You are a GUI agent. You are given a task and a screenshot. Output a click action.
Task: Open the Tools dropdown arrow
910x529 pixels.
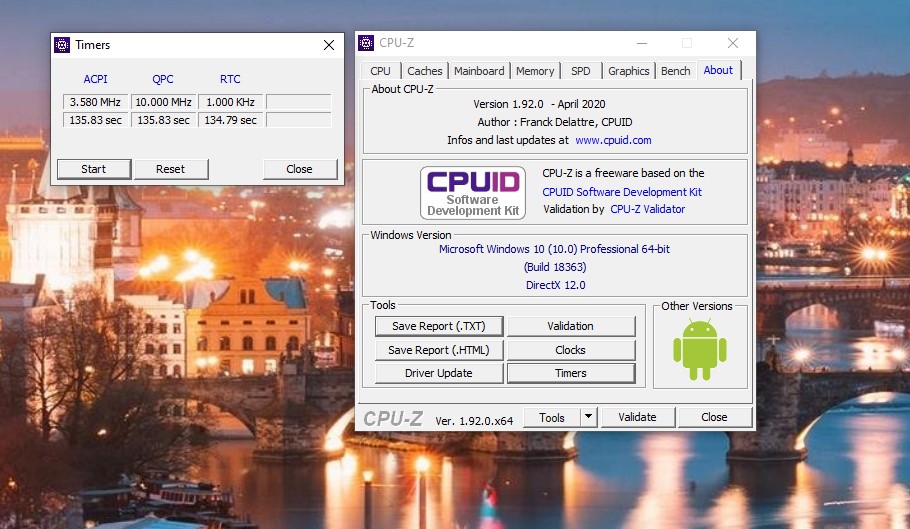[588, 416]
